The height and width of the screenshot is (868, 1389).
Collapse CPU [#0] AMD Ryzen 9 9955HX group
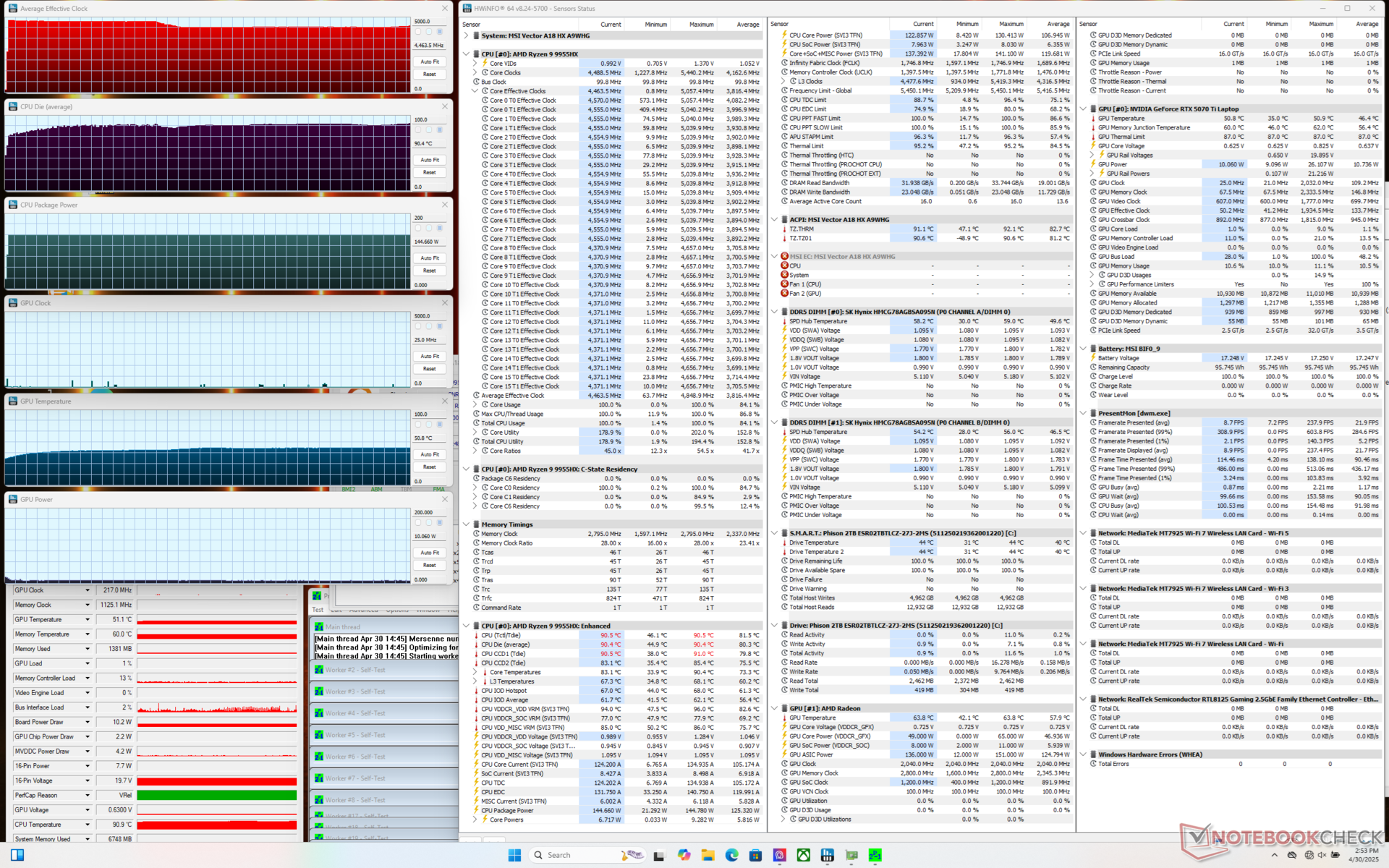[x=467, y=54]
